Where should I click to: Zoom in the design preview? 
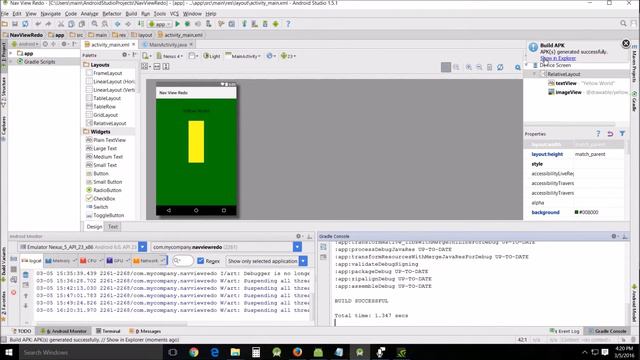[469, 67]
